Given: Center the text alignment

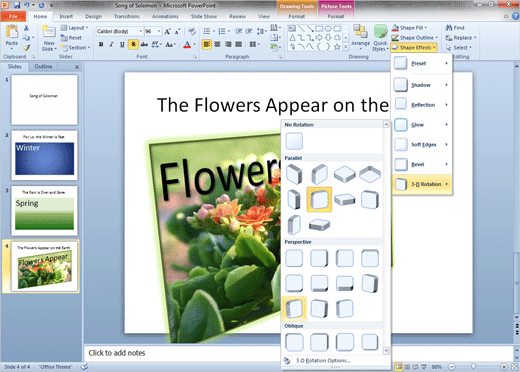Looking at the screenshot, I should (x=217, y=44).
